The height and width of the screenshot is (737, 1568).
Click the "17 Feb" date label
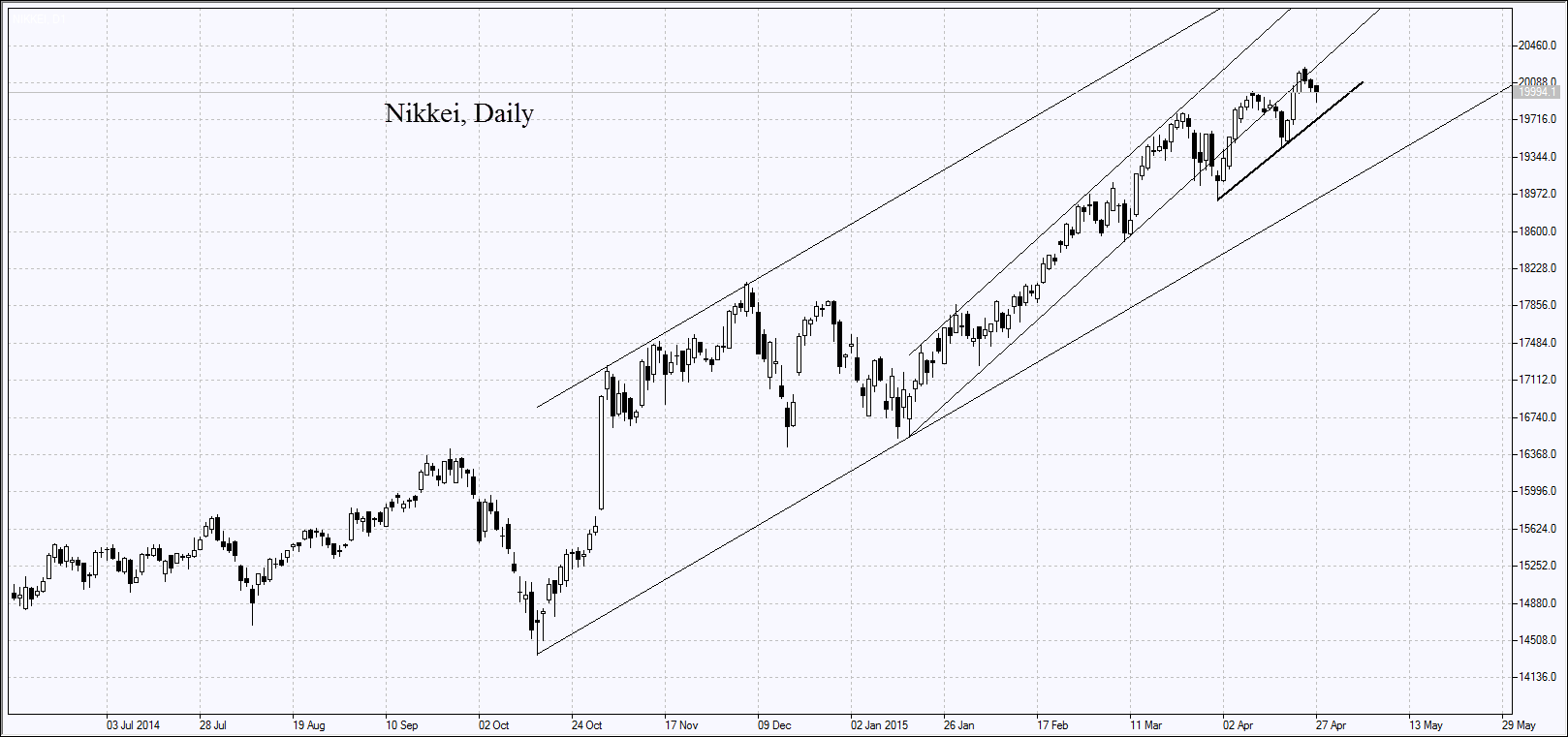tap(1051, 724)
